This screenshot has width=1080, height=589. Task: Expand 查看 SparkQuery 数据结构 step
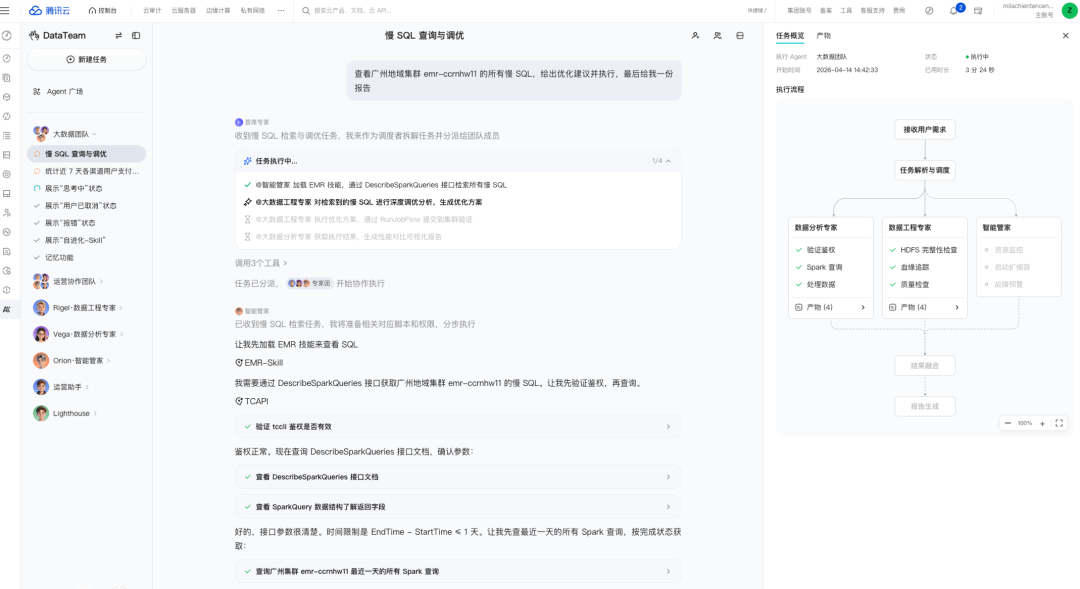458,507
